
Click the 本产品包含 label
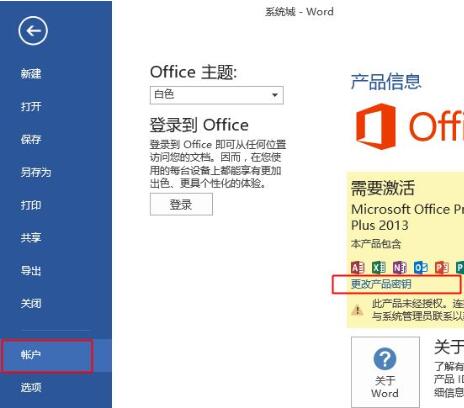(376, 244)
